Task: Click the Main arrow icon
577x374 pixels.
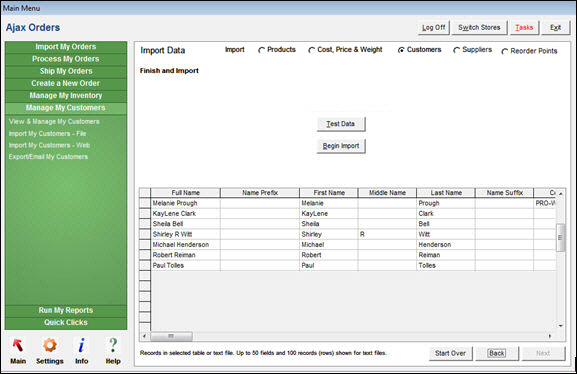Action: [x=18, y=346]
